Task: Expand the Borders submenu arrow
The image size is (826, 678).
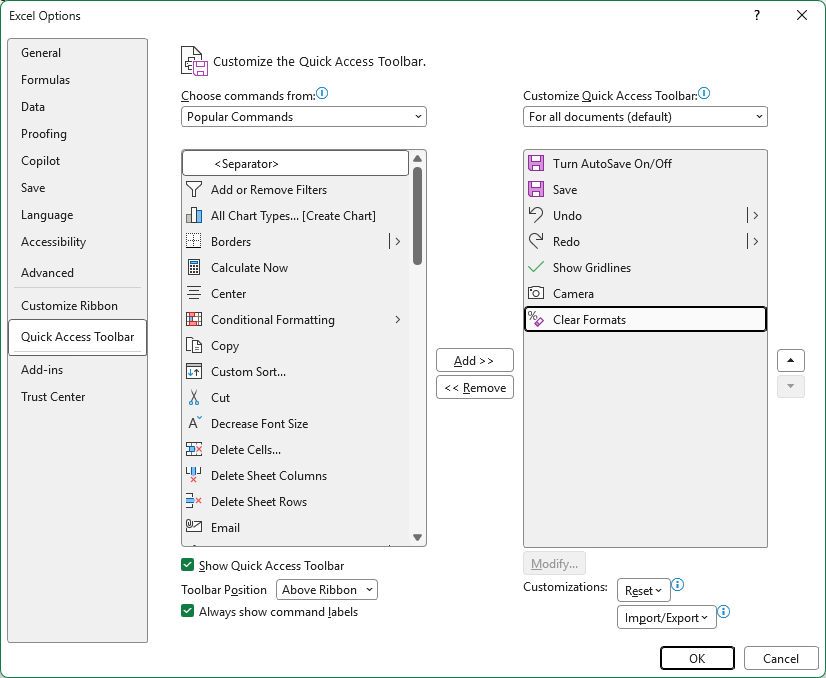Action: 397,241
